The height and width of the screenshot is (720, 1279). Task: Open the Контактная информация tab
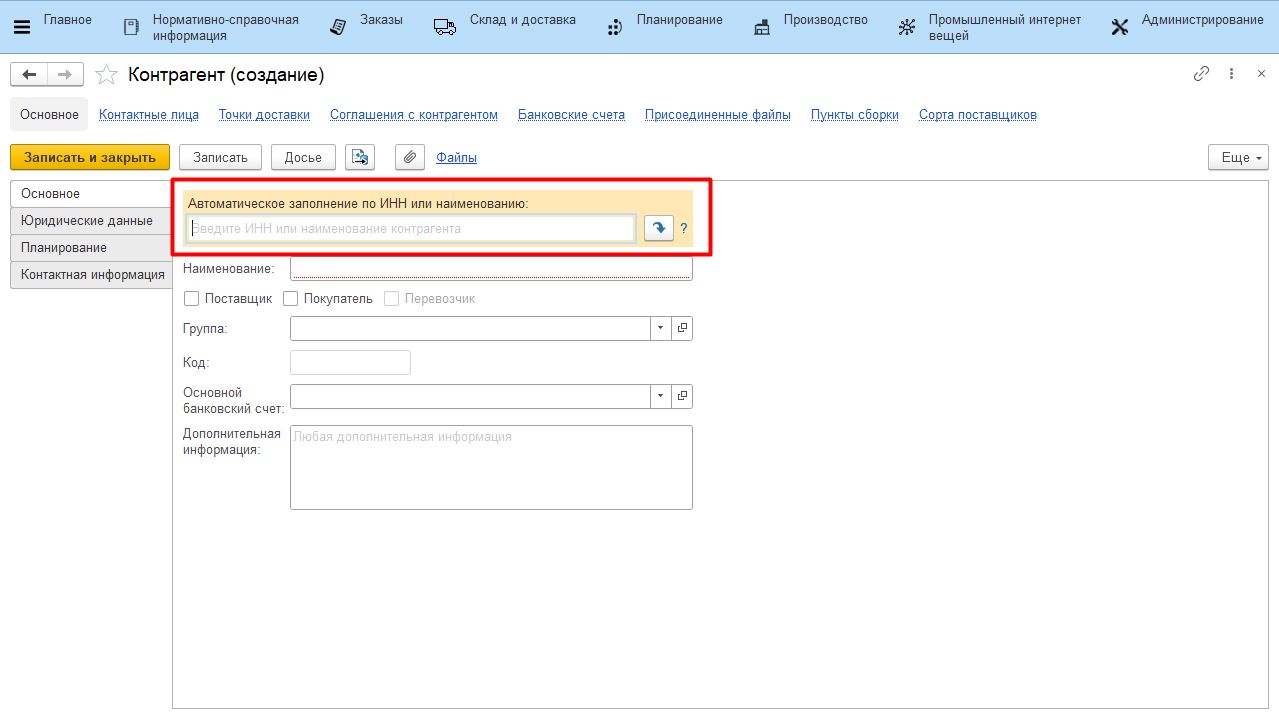[x=92, y=275]
